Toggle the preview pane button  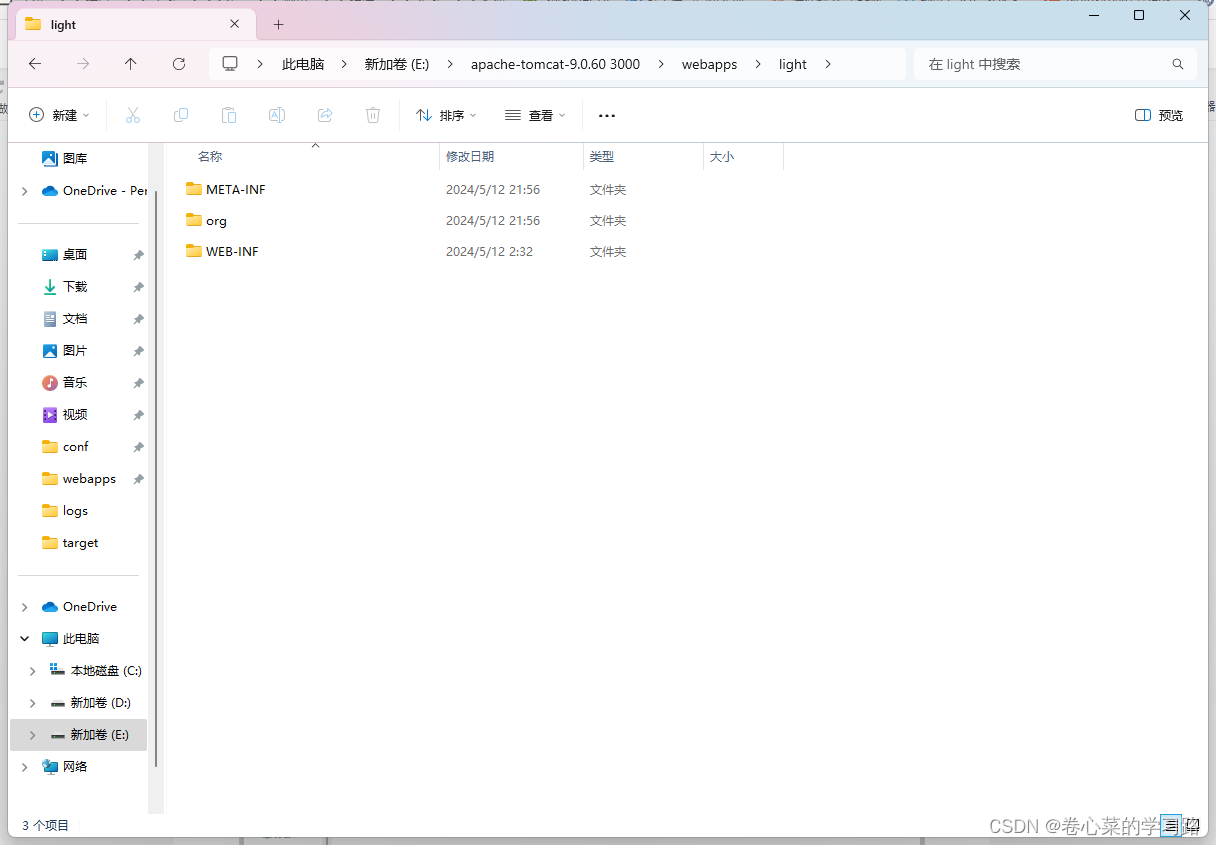[x=1159, y=115]
